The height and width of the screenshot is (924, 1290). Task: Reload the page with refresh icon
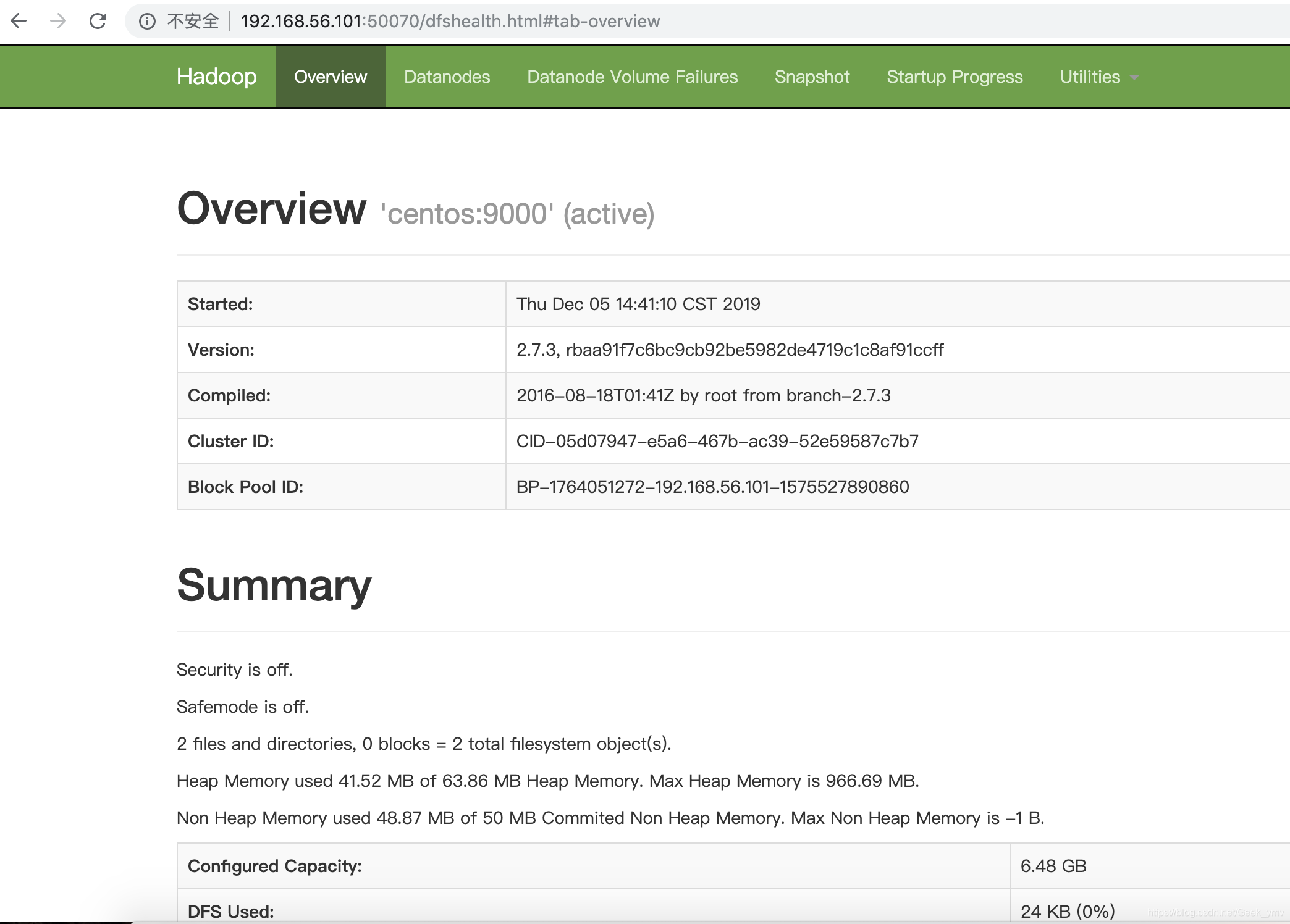(x=98, y=22)
